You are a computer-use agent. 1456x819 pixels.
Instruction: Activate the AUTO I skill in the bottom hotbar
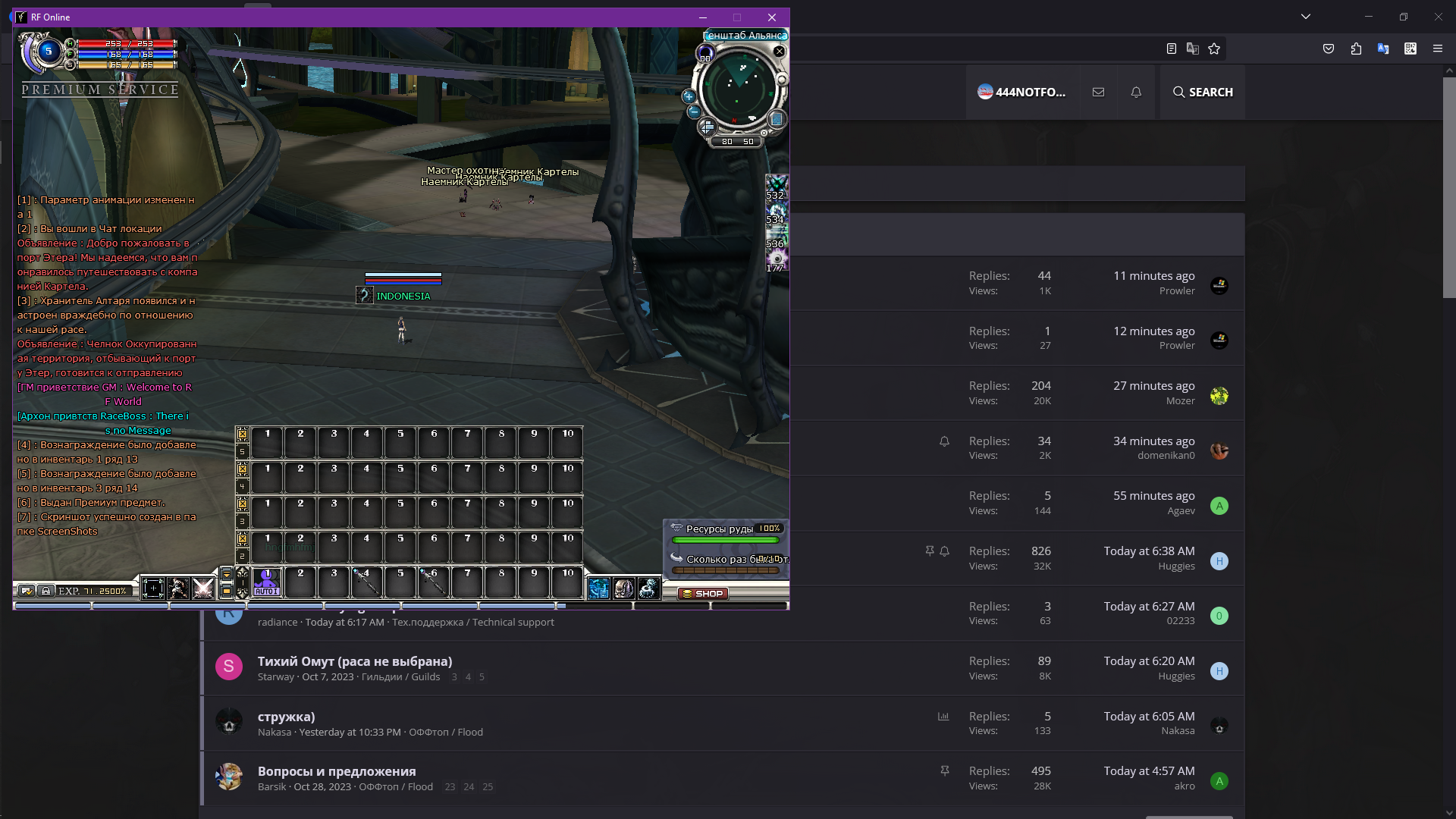266,582
